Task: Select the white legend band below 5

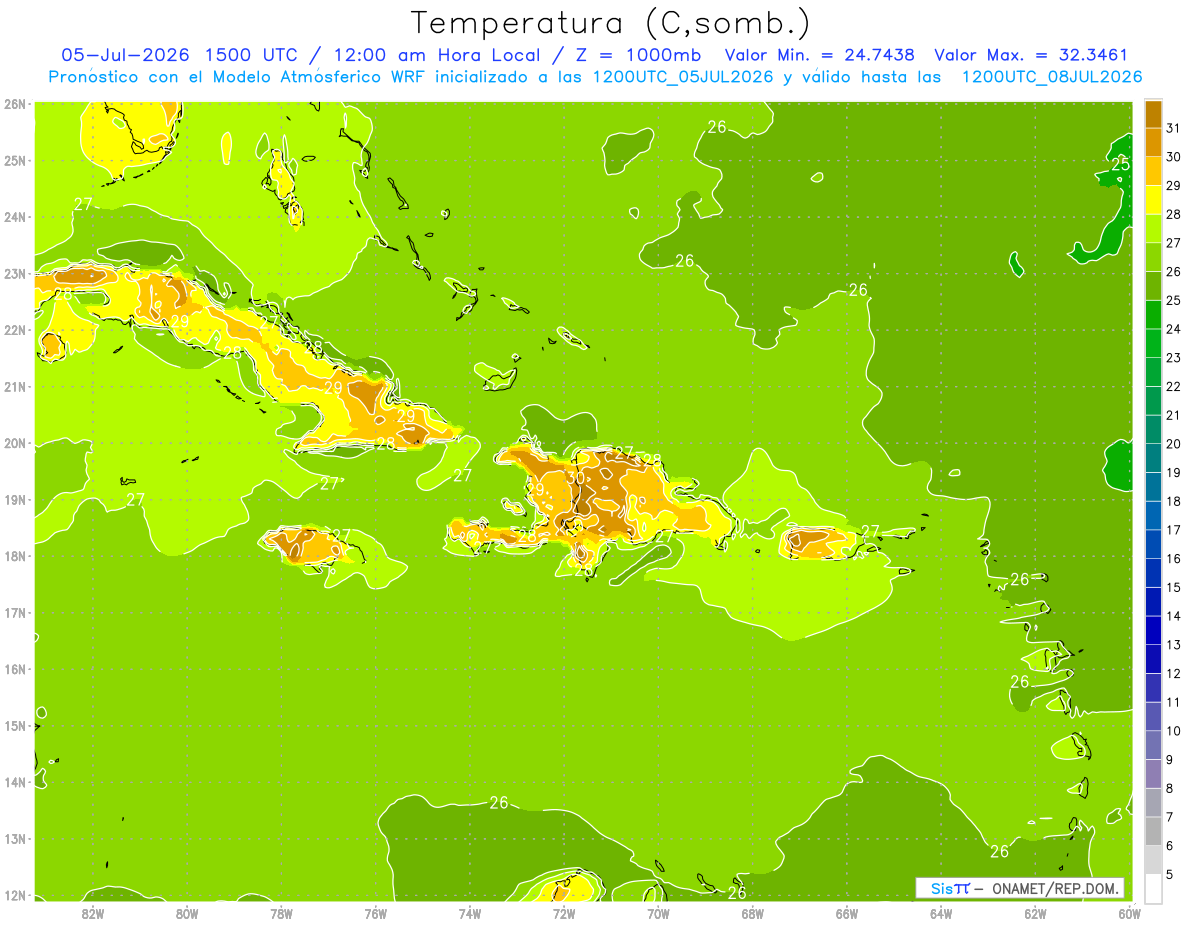Action: [x=1153, y=889]
